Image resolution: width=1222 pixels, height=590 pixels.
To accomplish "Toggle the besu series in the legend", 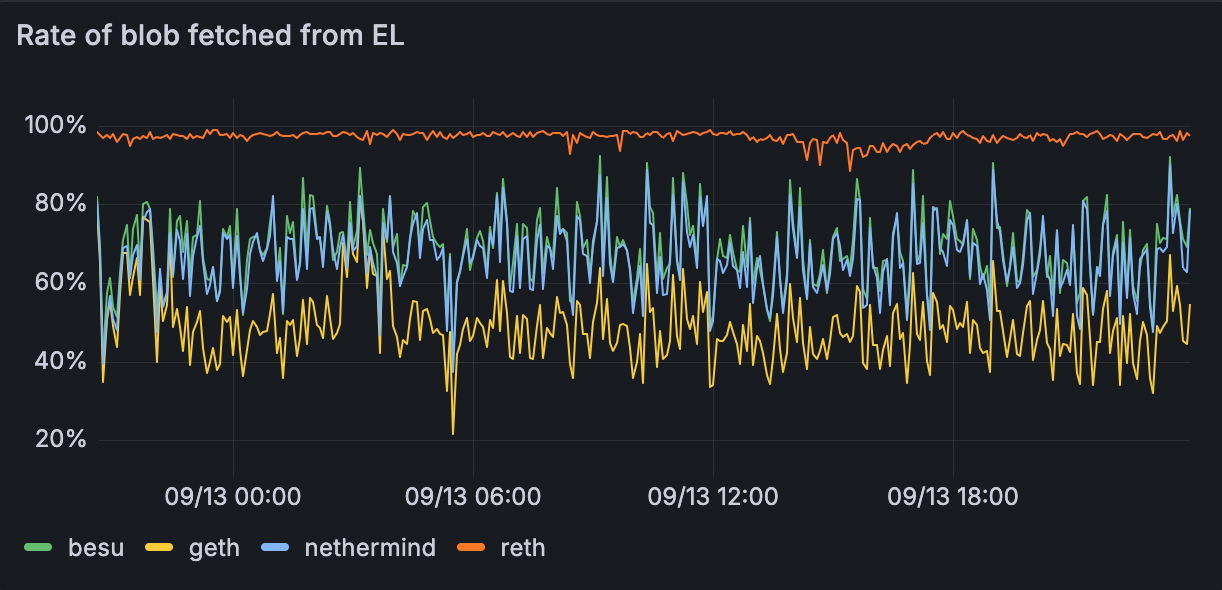I will [96, 547].
